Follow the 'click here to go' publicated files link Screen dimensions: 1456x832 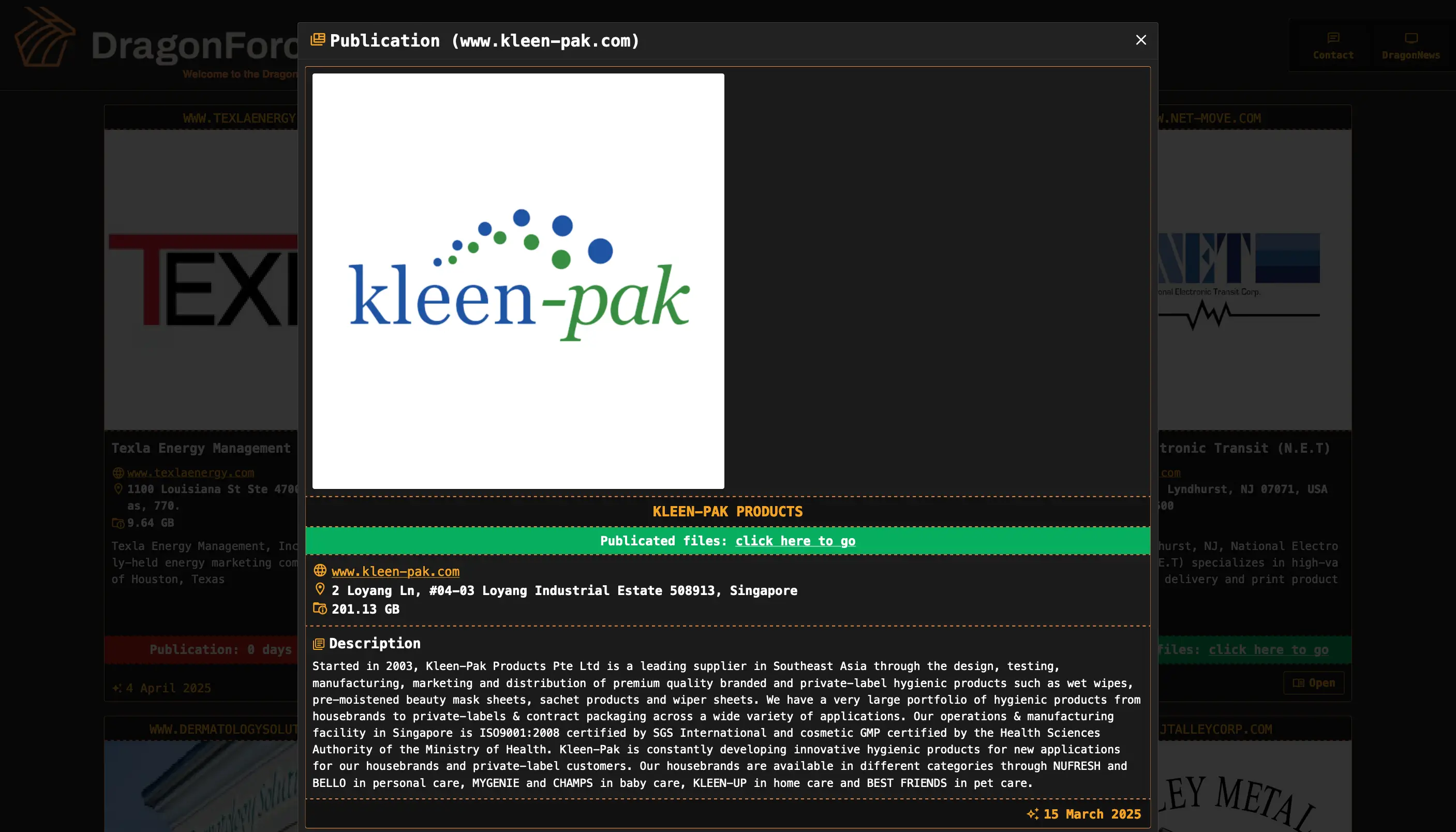click(795, 541)
